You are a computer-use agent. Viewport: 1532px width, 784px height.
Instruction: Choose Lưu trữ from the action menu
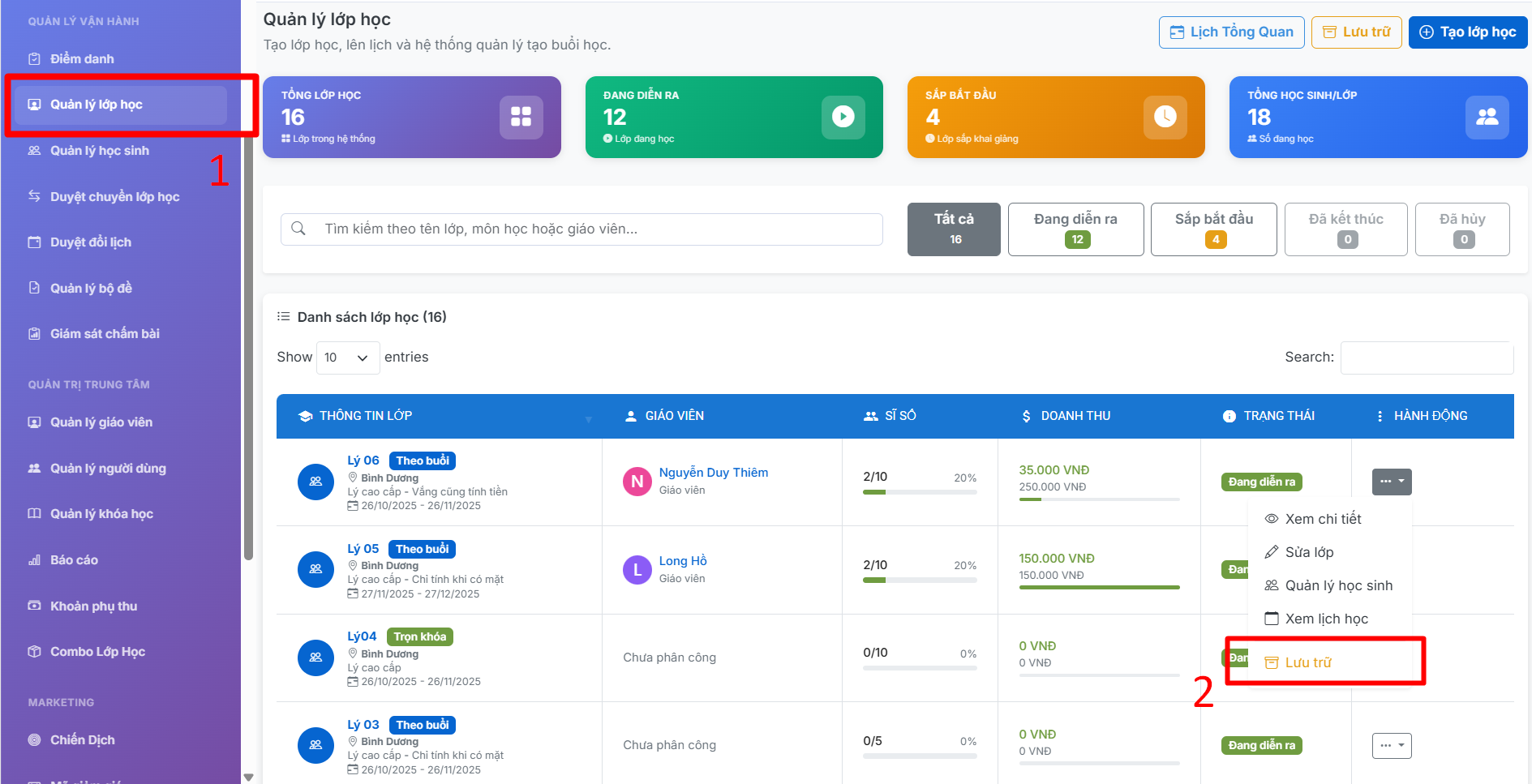click(x=1308, y=662)
